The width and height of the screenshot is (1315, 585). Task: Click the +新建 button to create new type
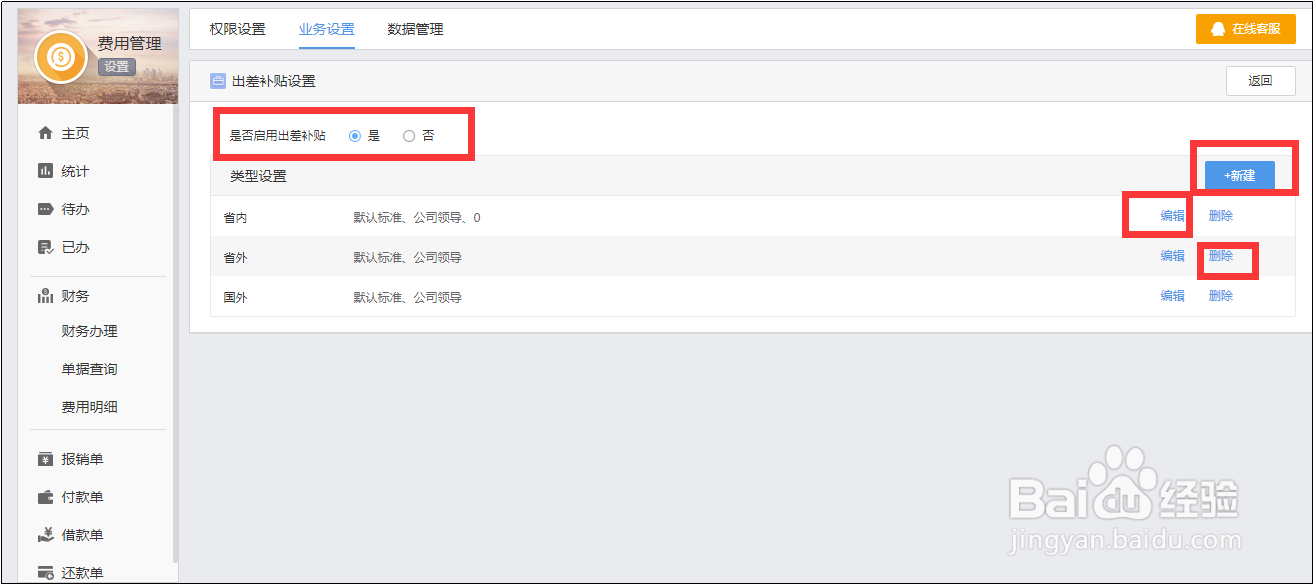click(x=1239, y=175)
